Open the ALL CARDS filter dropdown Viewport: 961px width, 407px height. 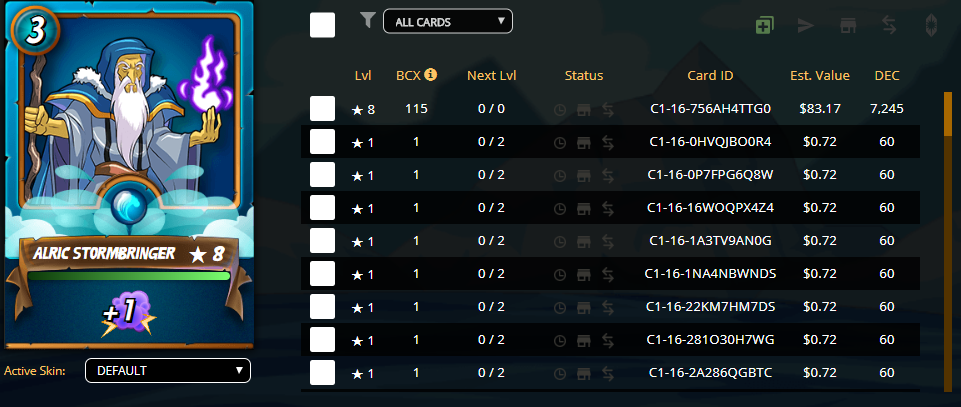447,21
